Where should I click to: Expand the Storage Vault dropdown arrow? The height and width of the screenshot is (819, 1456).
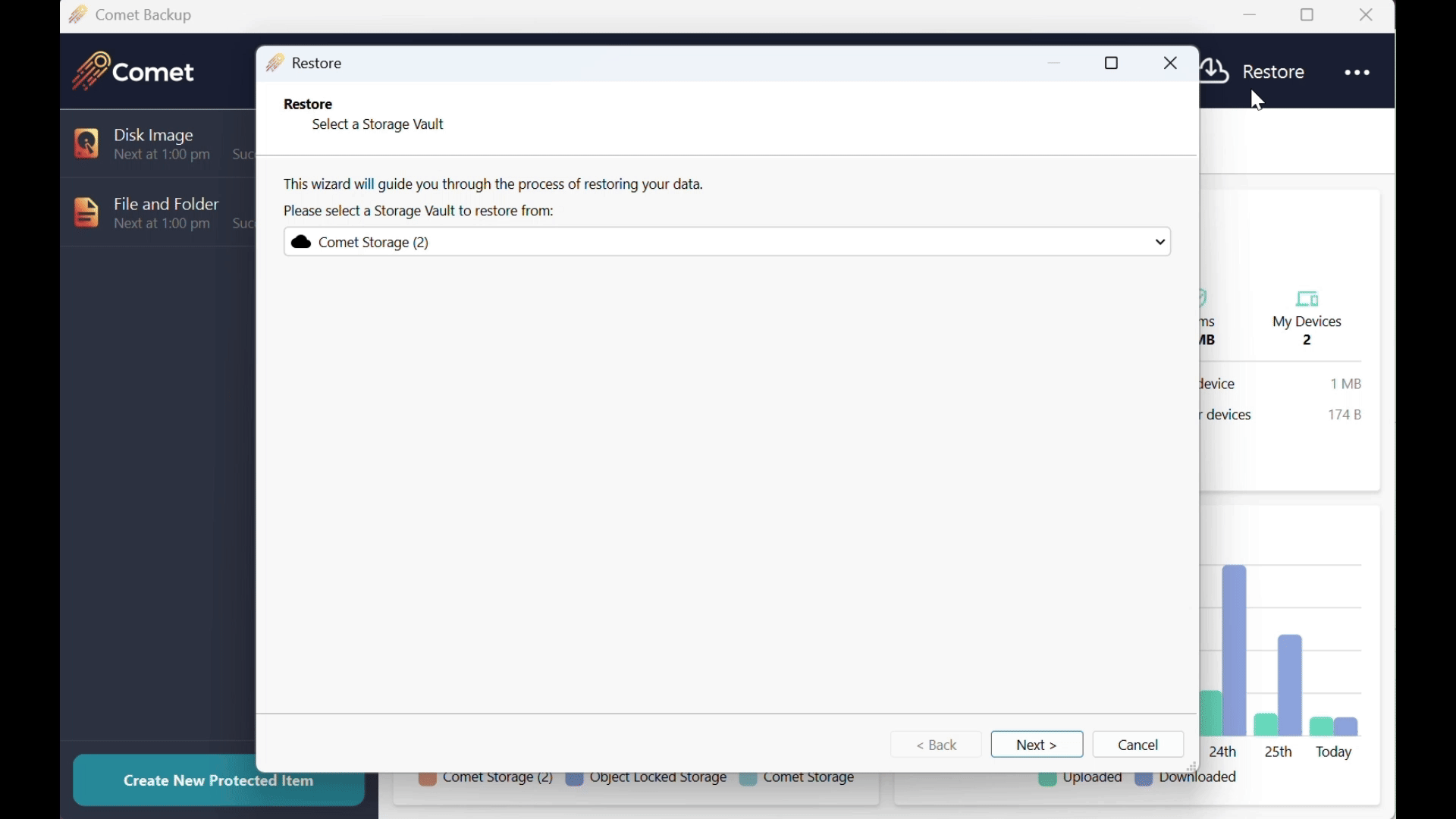(1159, 242)
